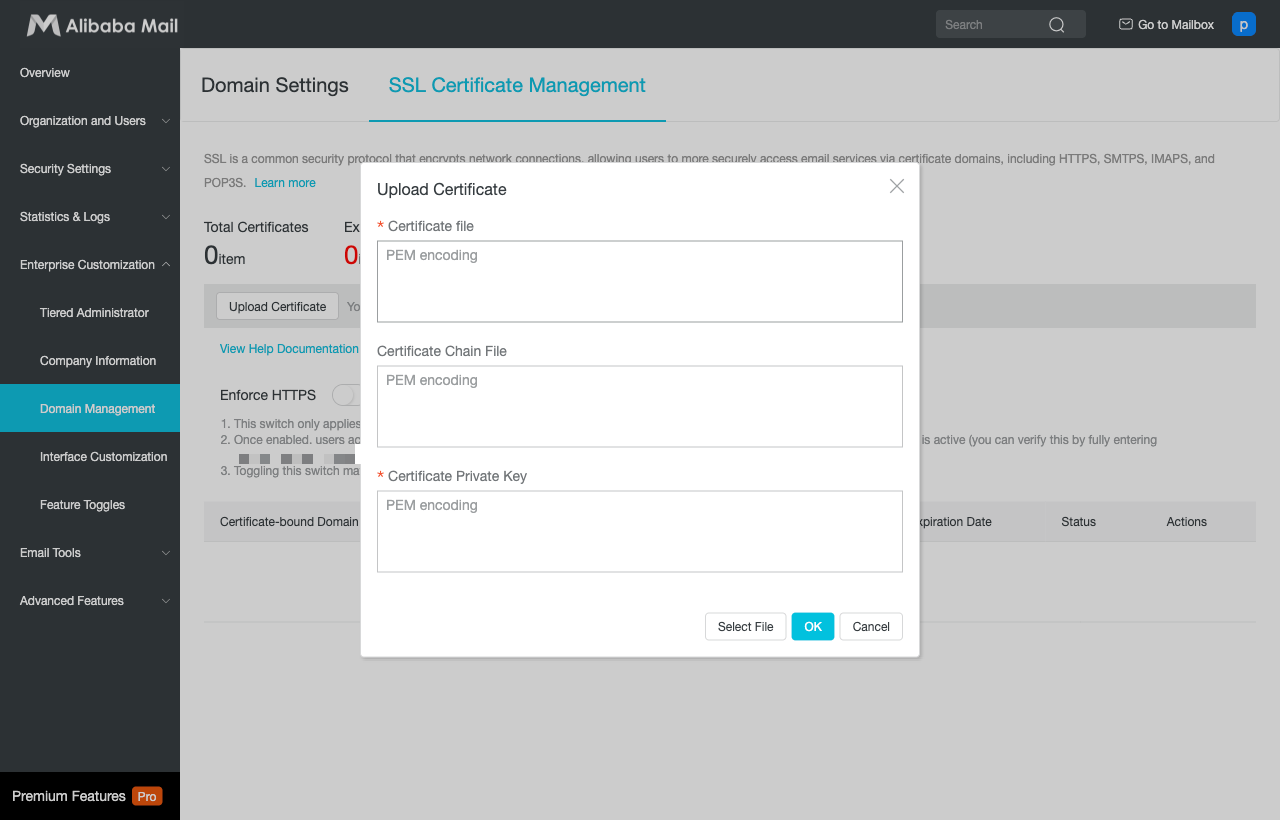1280x820 pixels.
Task: Select Domain Management in sidebar
Action: click(90, 409)
